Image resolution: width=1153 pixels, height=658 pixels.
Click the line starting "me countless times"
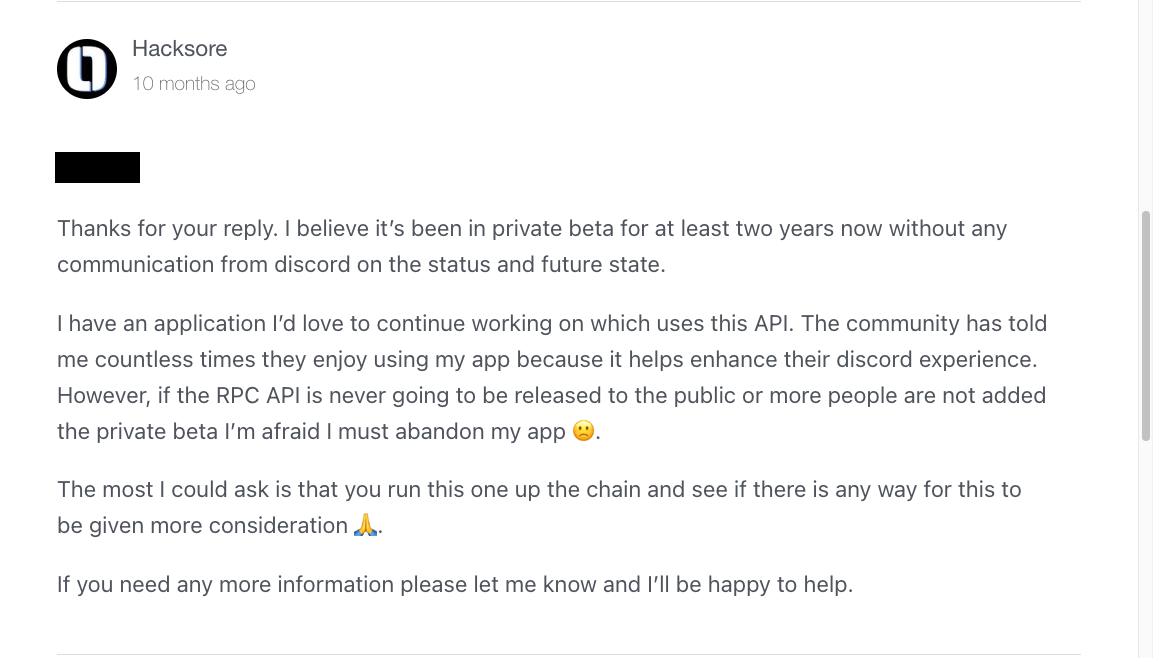[x=547, y=360]
